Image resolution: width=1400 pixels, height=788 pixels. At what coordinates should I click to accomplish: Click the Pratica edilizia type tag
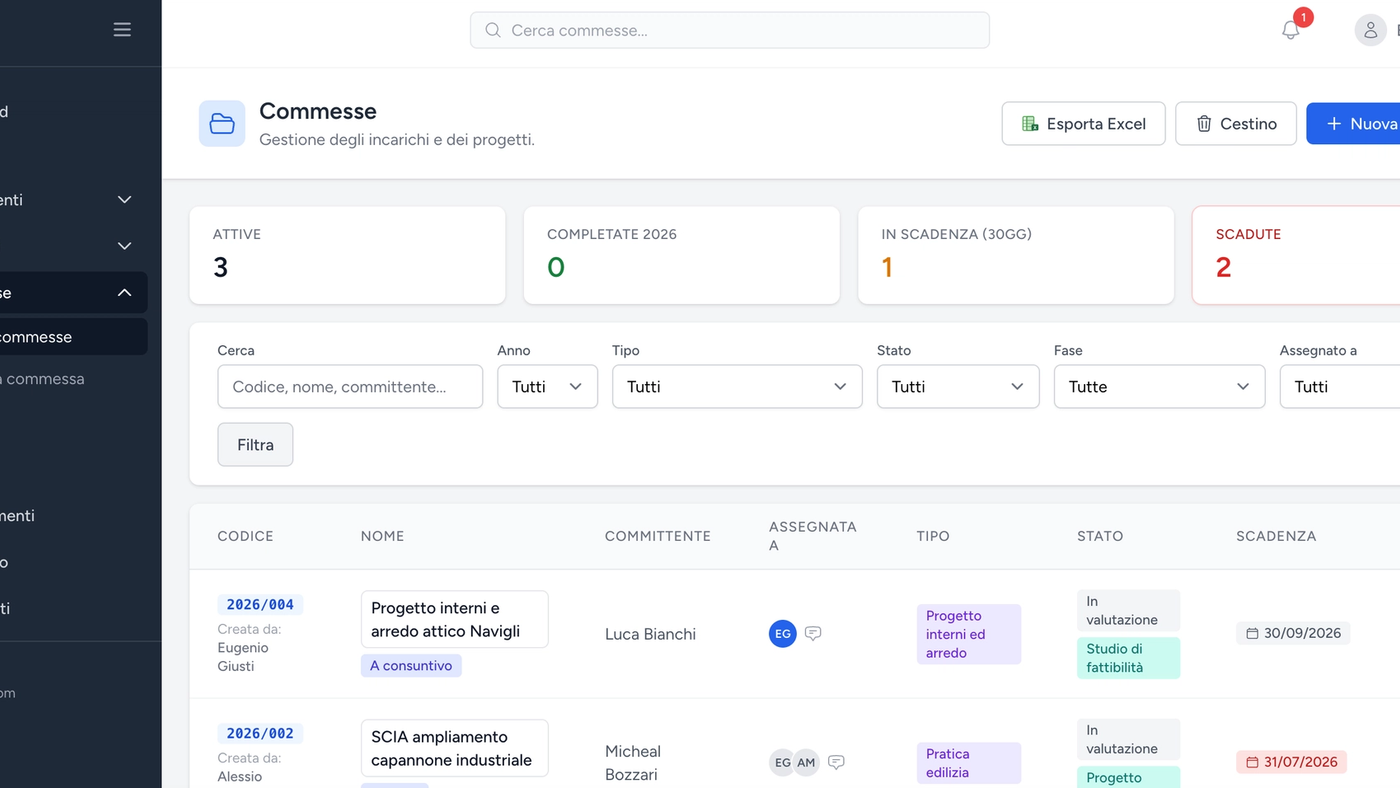pyautogui.click(x=968, y=763)
